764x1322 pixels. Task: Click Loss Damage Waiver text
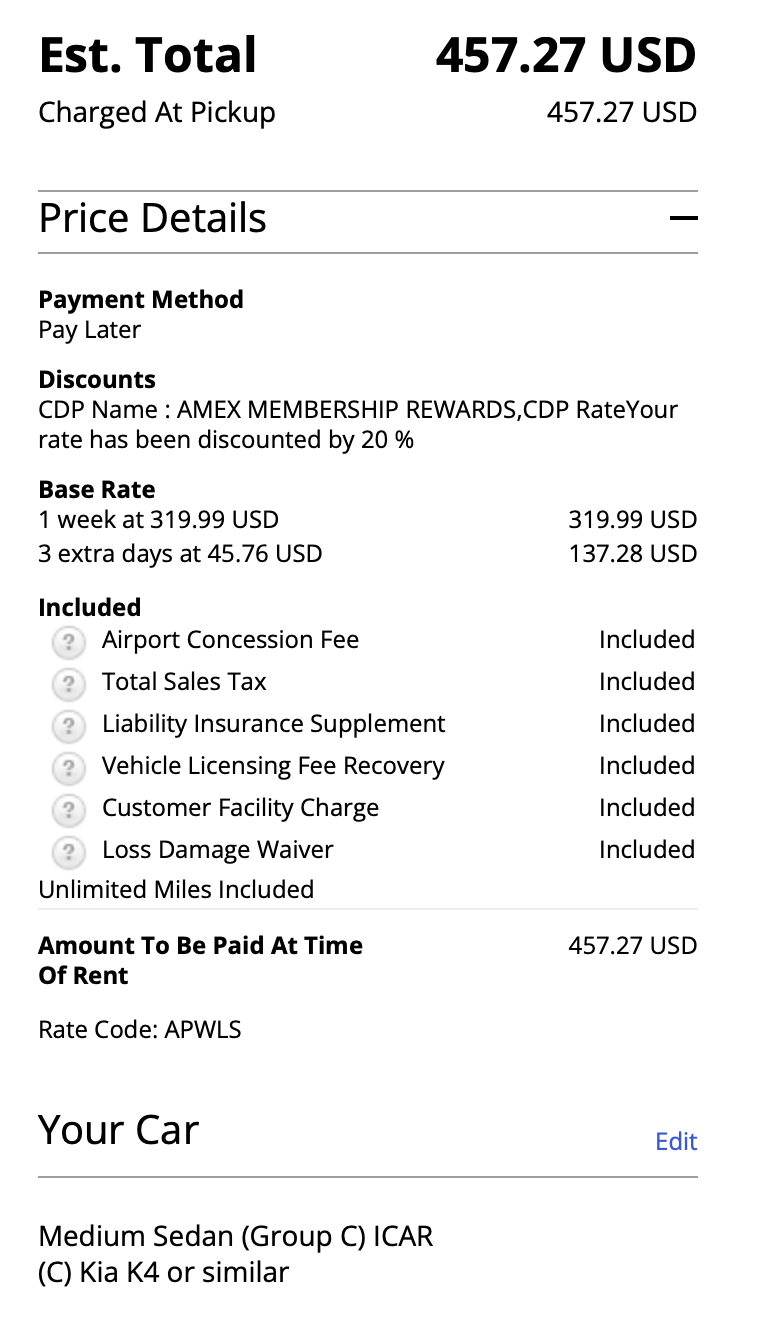[217, 850]
